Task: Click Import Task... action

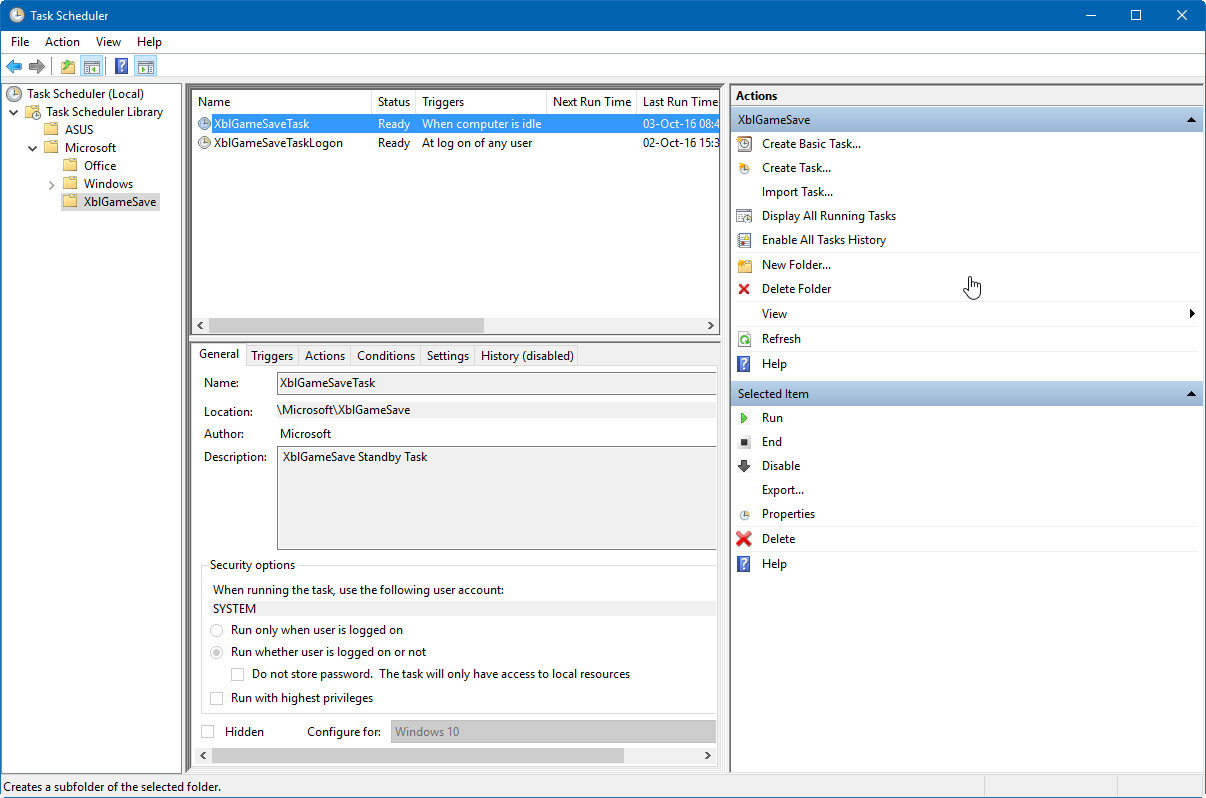Action: coord(797,192)
